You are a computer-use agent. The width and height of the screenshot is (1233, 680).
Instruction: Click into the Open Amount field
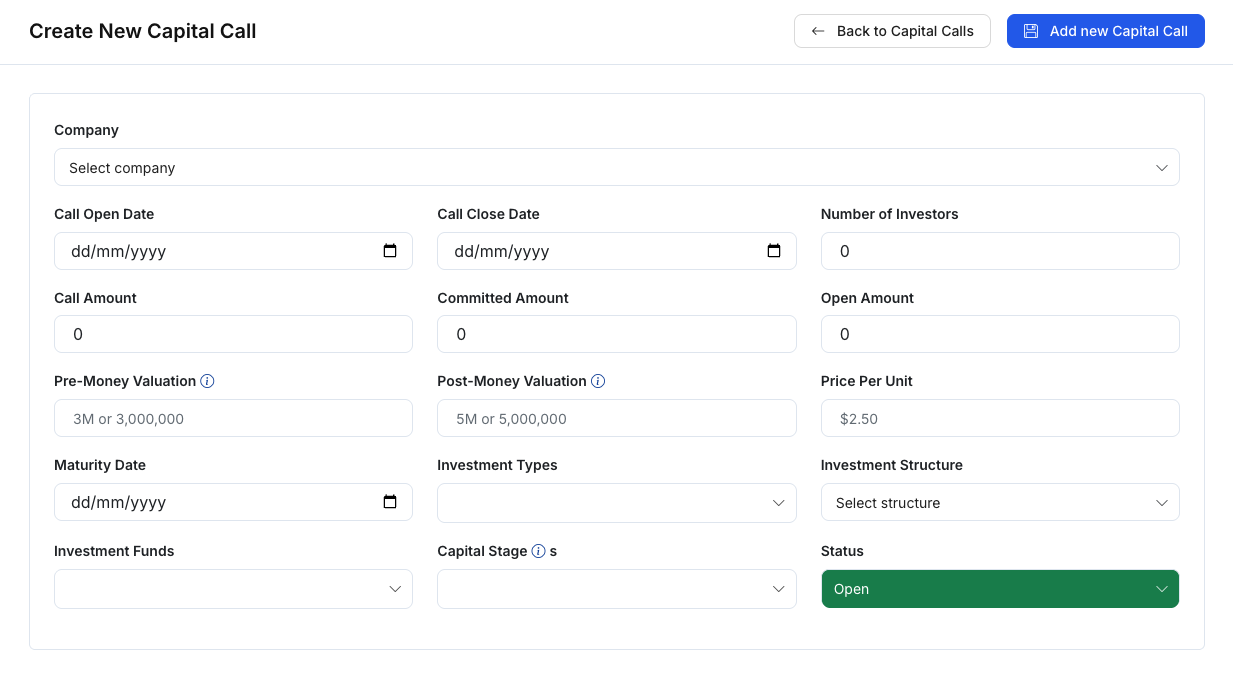click(x=999, y=334)
